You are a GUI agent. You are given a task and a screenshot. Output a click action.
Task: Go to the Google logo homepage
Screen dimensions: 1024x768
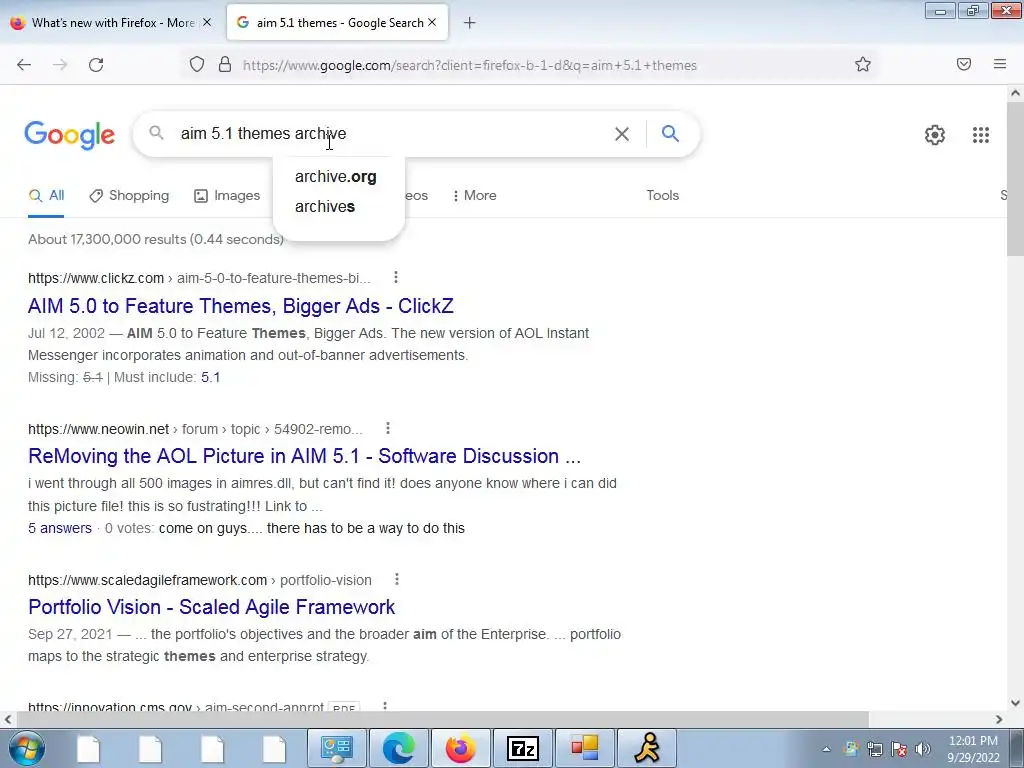[x=70, y=135]
